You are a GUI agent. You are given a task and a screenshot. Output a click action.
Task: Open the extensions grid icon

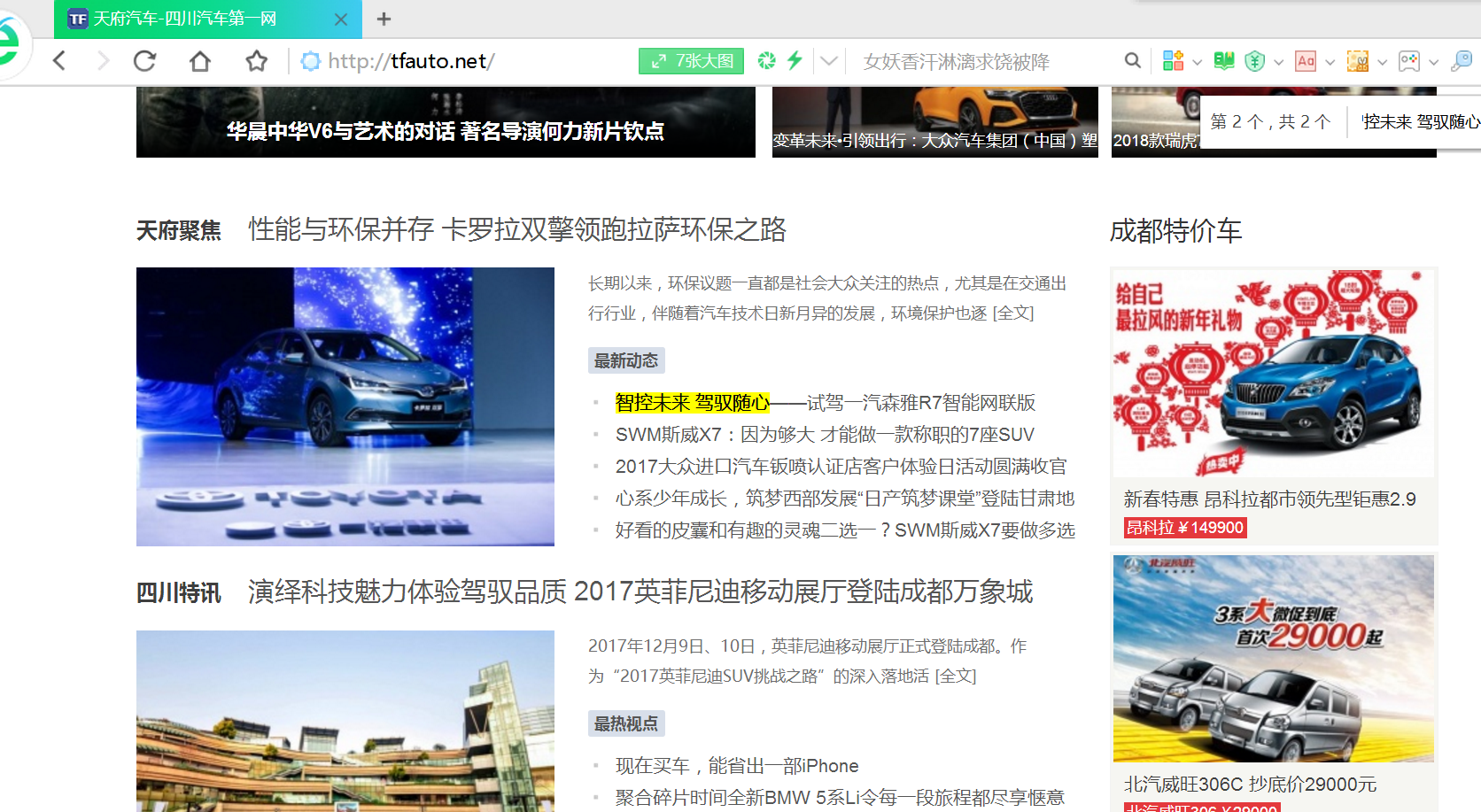1174,61
